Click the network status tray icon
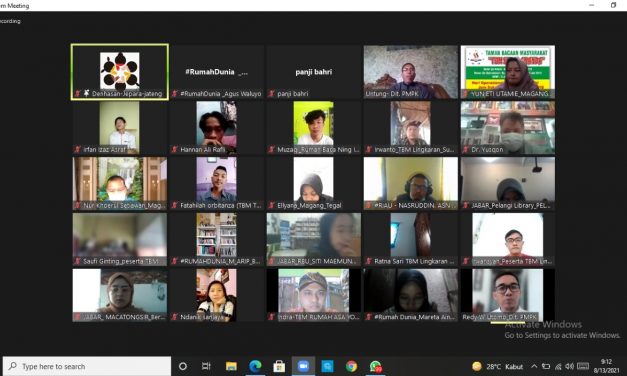The height and width of the screenshot is (376, 627). (x=558, y=366)
